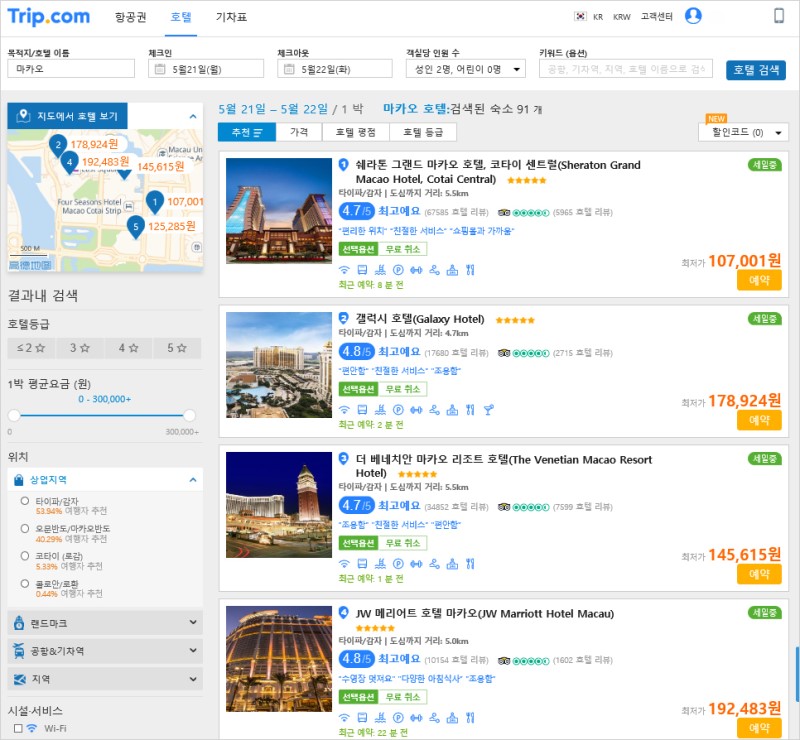
Task: Click the Venetian Macao fitness amenity icon
Action: pyautogui.click(x=416, y=564)
